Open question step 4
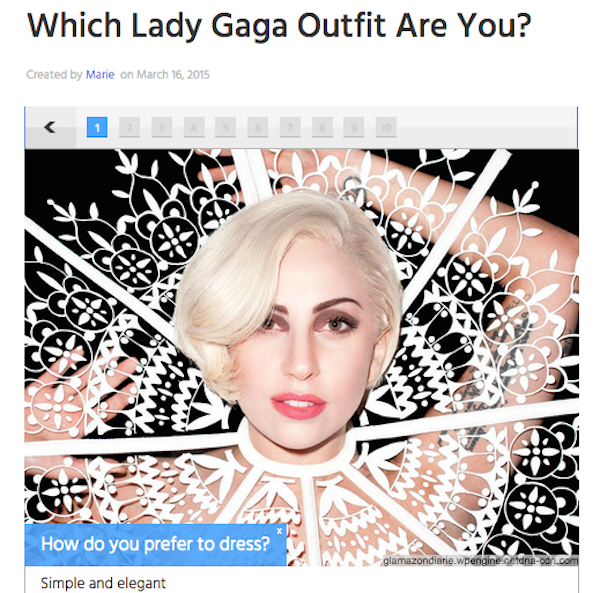Image resolution: width=600 pixels, height=593 pixels. click(194, 127)
